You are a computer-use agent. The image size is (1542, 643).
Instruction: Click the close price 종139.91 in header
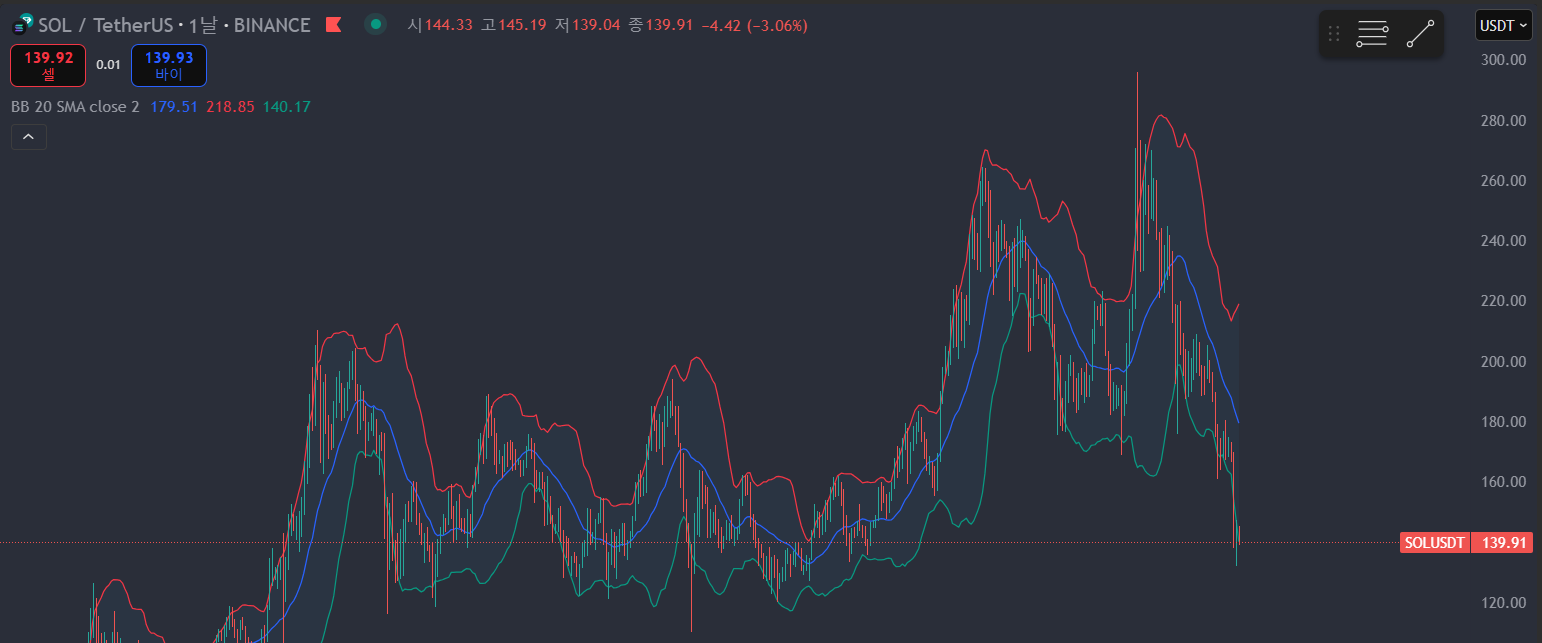660,25
